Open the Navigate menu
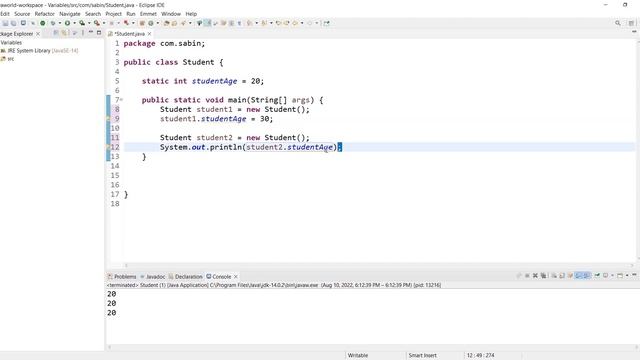The width and height of the screenshot is (640, 360). tap(70, 14)
